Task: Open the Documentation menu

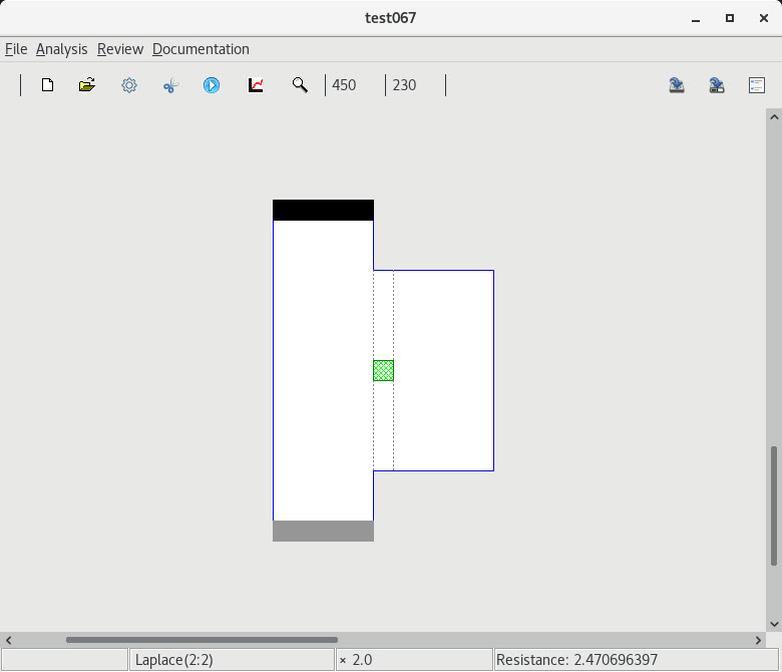Action: coord(200,49)
